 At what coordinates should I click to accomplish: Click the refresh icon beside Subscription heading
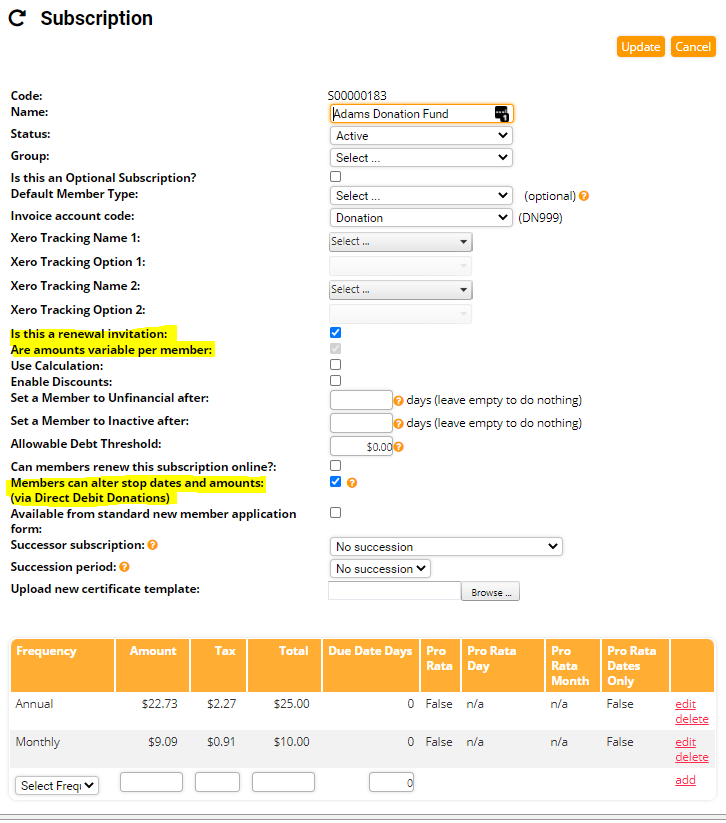17,18
